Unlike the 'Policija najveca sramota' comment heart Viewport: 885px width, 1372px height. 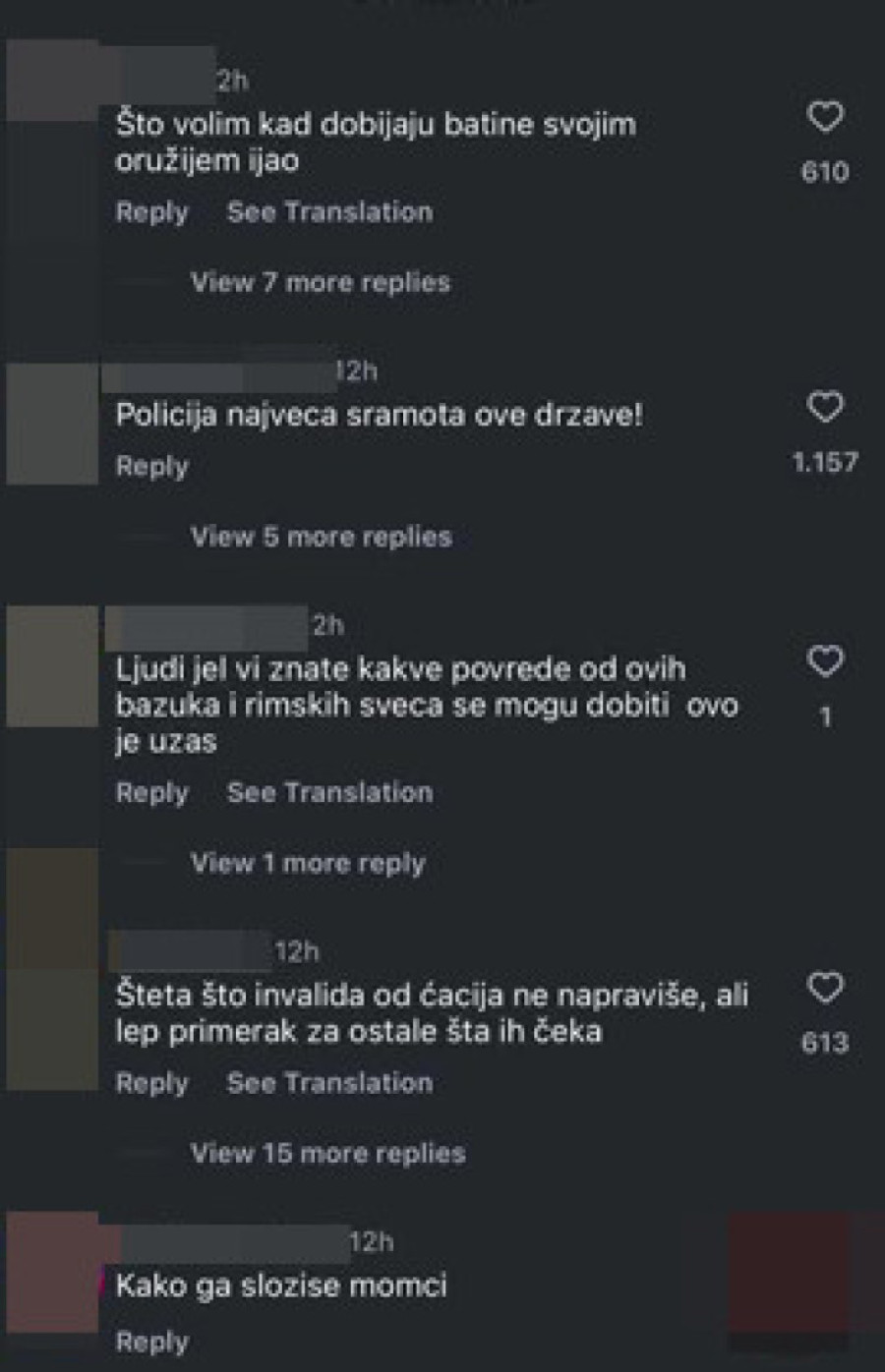click(826, 406)
